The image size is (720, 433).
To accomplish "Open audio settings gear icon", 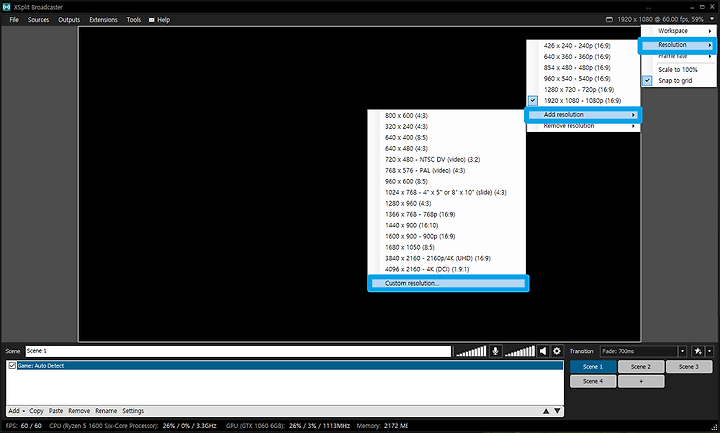I will point(557,351).
